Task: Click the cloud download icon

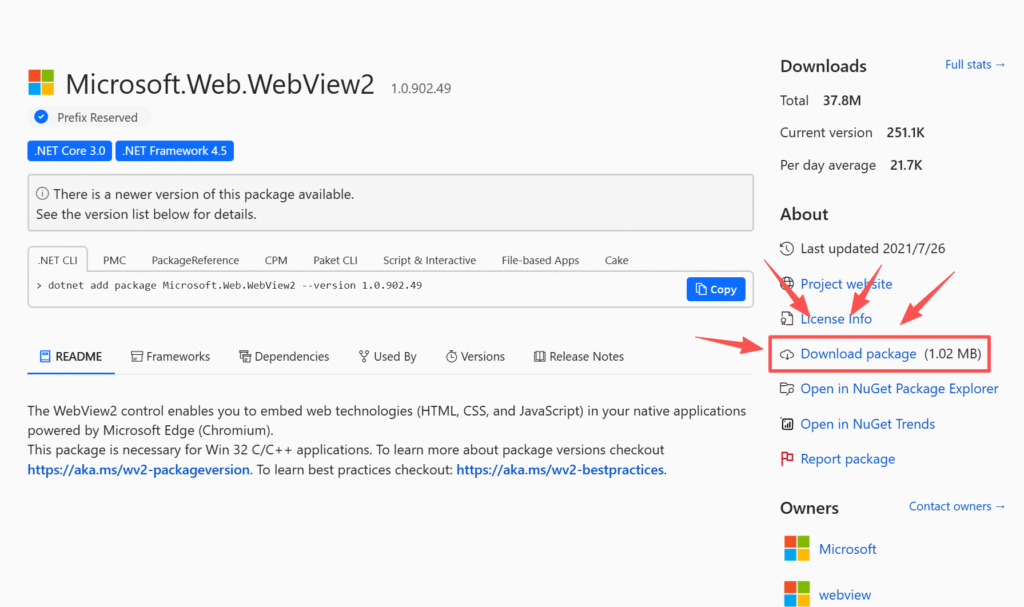Action: click(x=787, y=354)
